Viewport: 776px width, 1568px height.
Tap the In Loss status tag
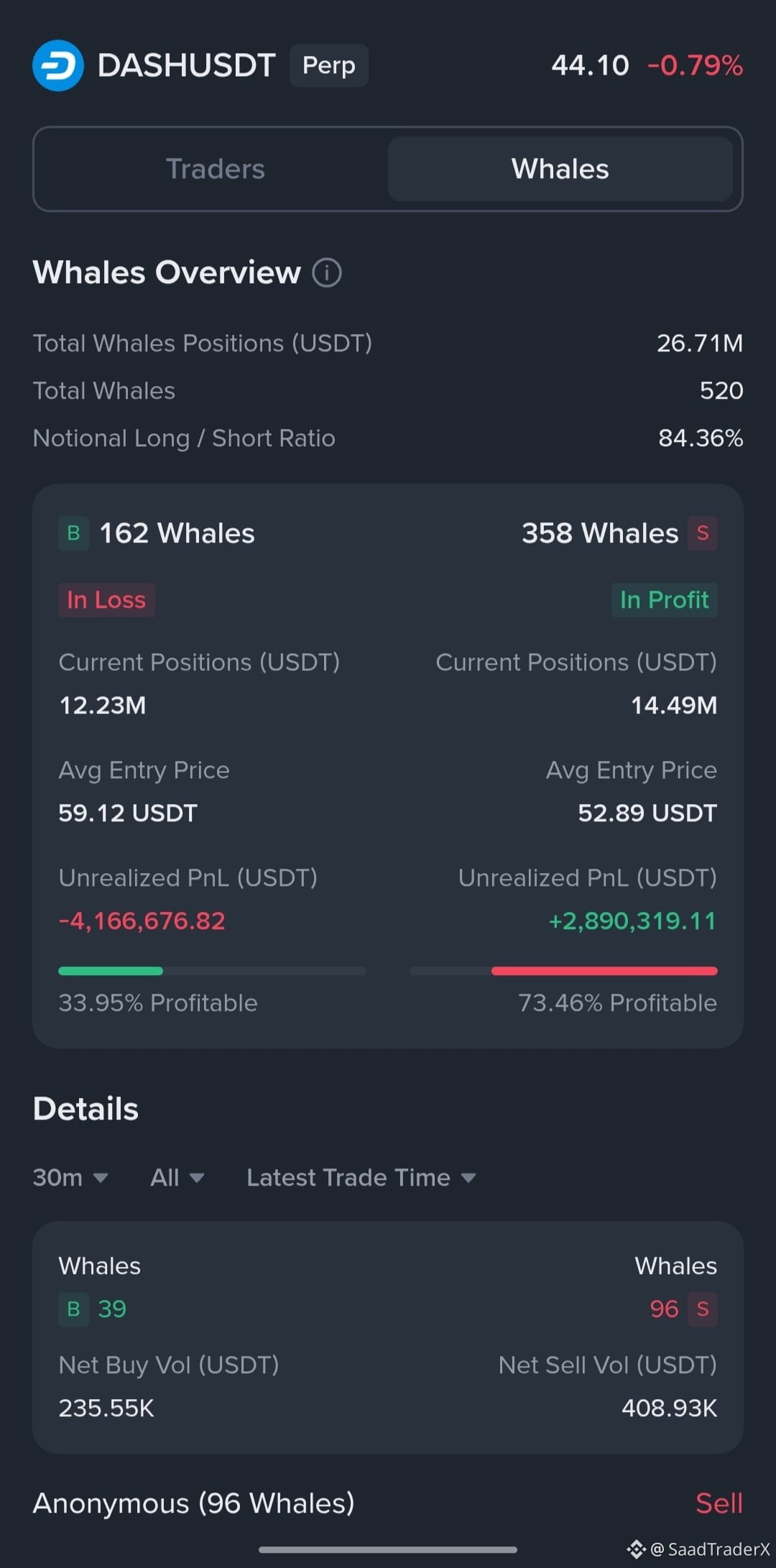[x=106, y=600]
